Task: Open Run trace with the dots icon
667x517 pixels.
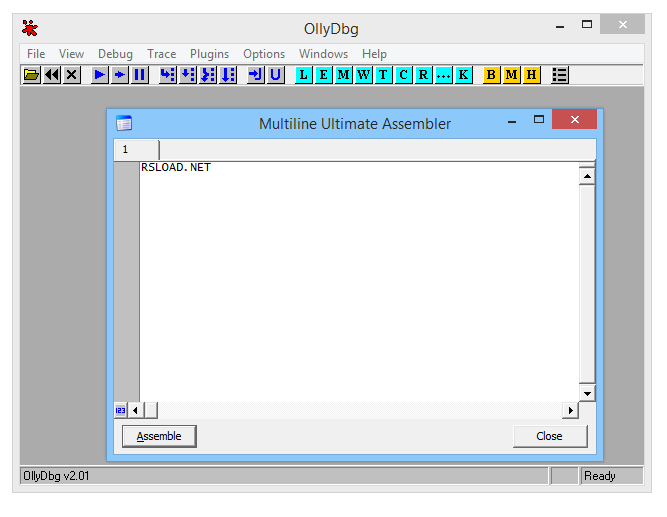Action: tap(443, 75)
